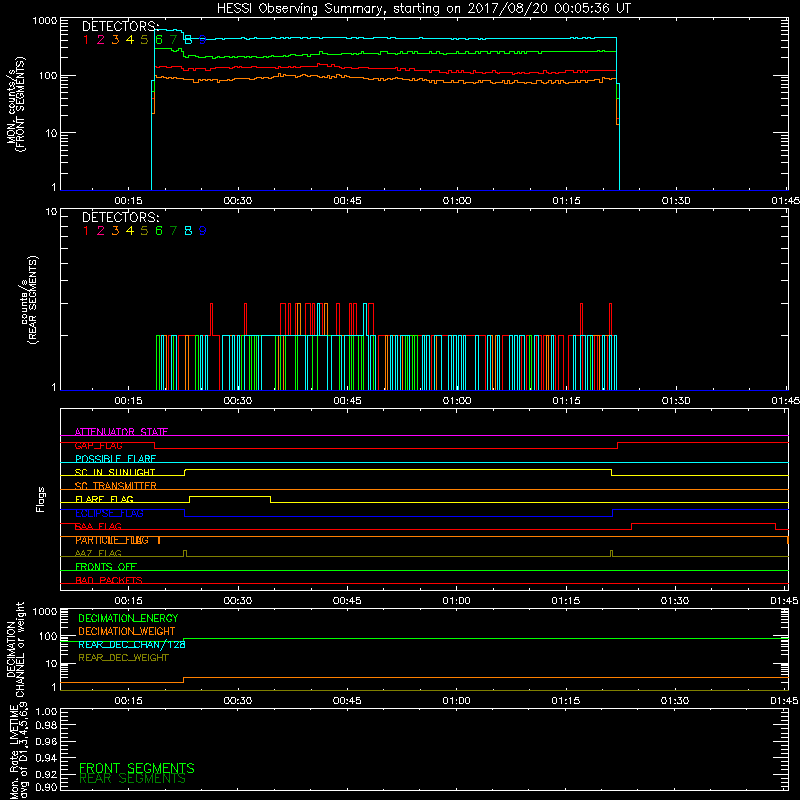Screen dimensions: 800x800
Task: Click the counts/s (REAR SEGMENTS) axis title
Action: (x=29, y=299)
